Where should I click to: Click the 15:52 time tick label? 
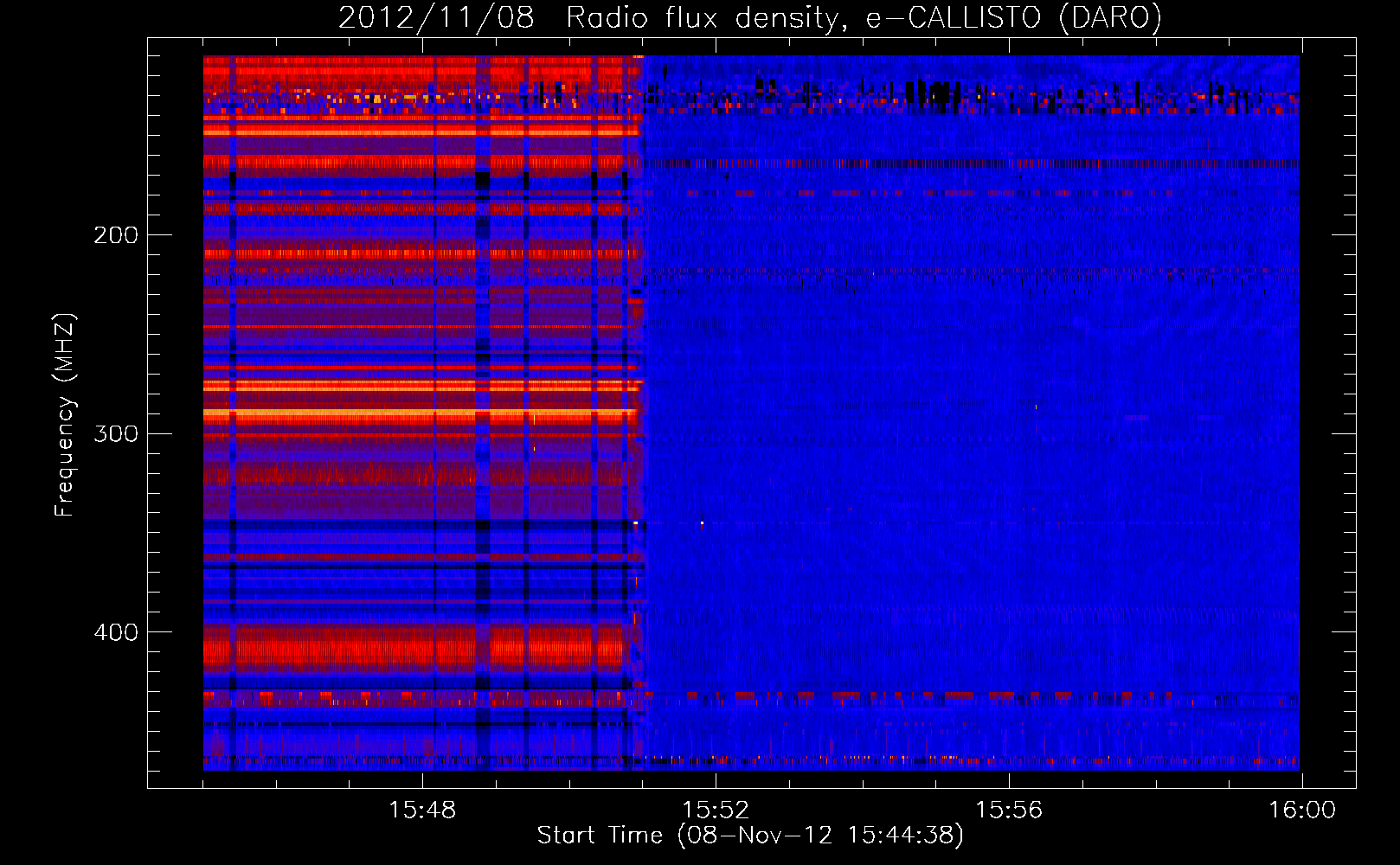(716, 811)
